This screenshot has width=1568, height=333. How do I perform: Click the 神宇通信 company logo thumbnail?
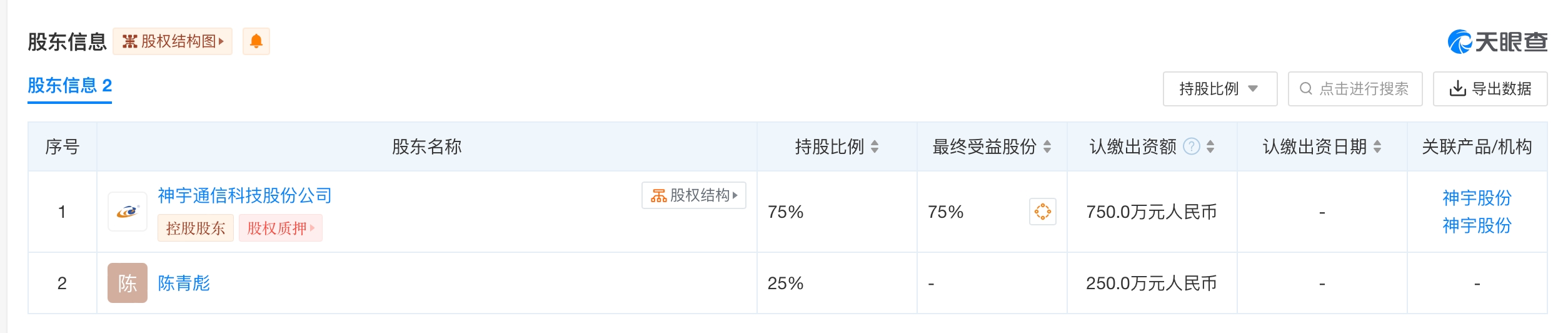(x=128, y=212)
